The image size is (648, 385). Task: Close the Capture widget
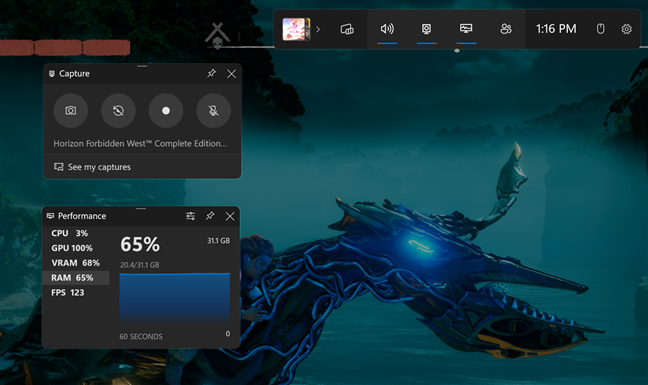pyautogui.click(x=231, y=74)
